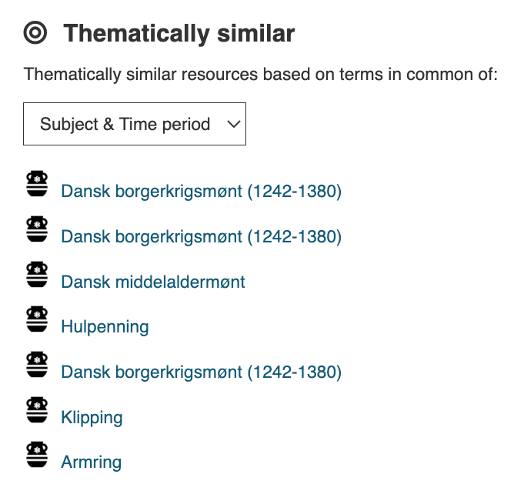Click the urn icon next to Klipping
Image resolution: width=514 pixels, height=492 pixels.
[37, 410]
